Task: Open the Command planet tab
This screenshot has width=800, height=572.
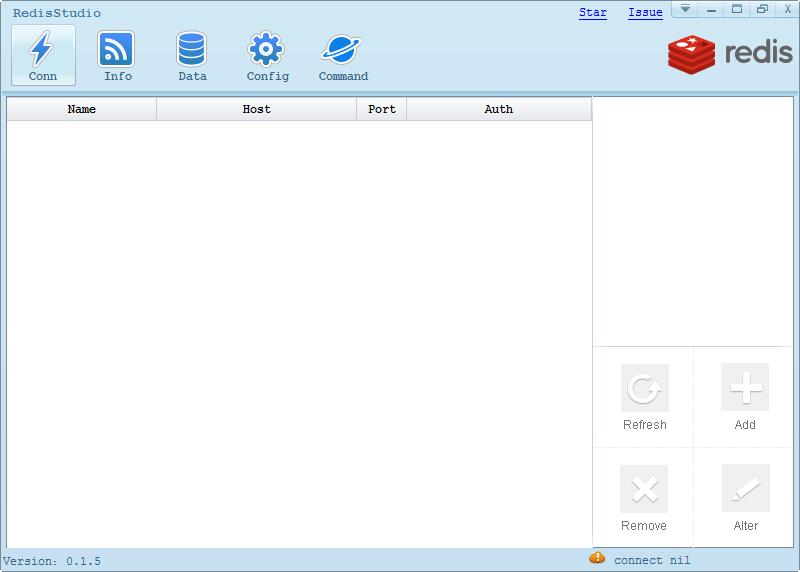Action: [343, 55]
